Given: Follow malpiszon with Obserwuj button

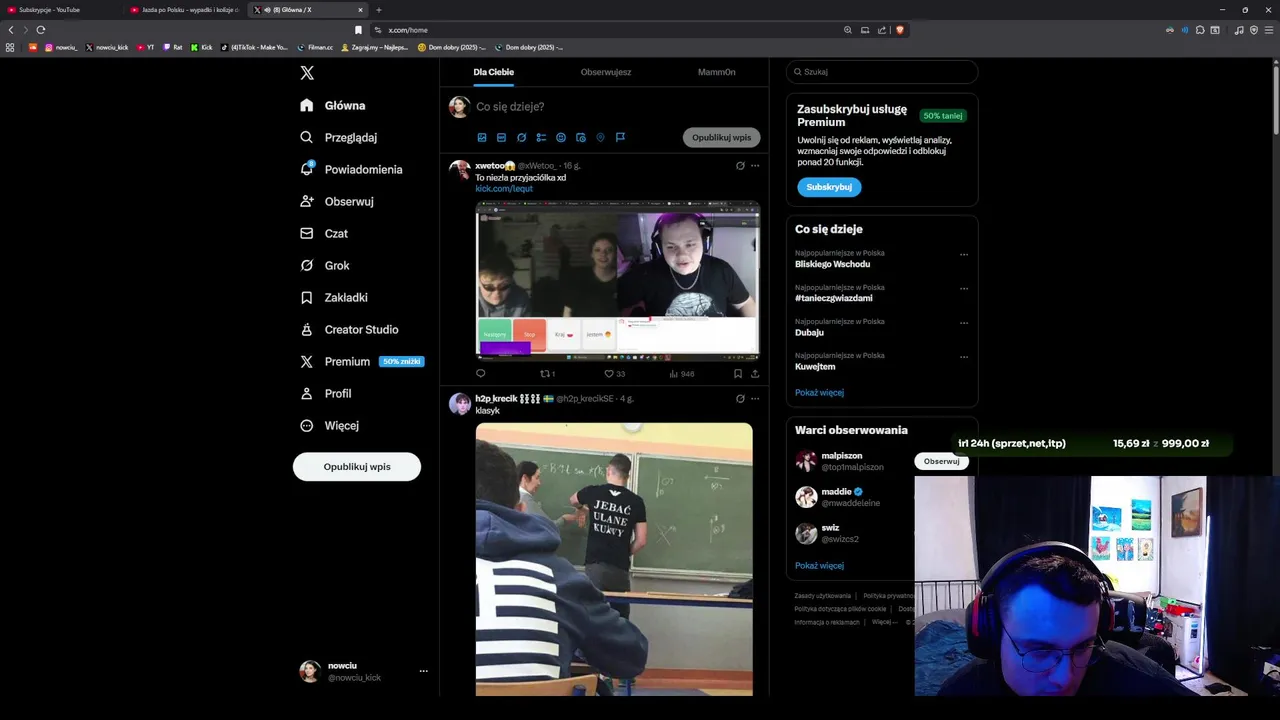Looking at the screenshot, I should tap(941, 461).
